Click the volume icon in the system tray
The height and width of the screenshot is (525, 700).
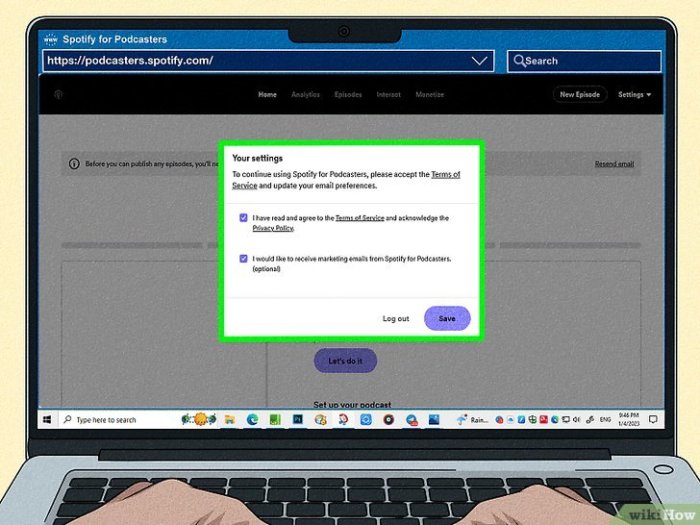pyautogui.click(x=576, y=420)
